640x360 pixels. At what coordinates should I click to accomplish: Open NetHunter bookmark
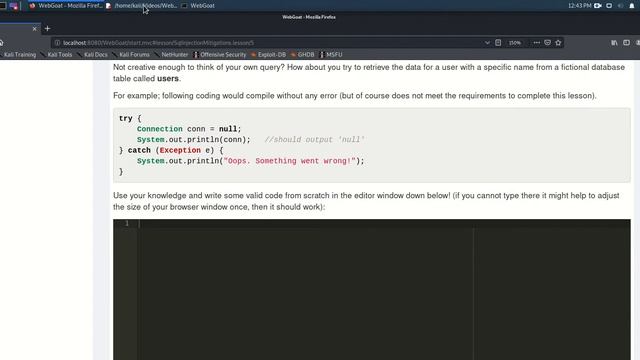point(171,54)
